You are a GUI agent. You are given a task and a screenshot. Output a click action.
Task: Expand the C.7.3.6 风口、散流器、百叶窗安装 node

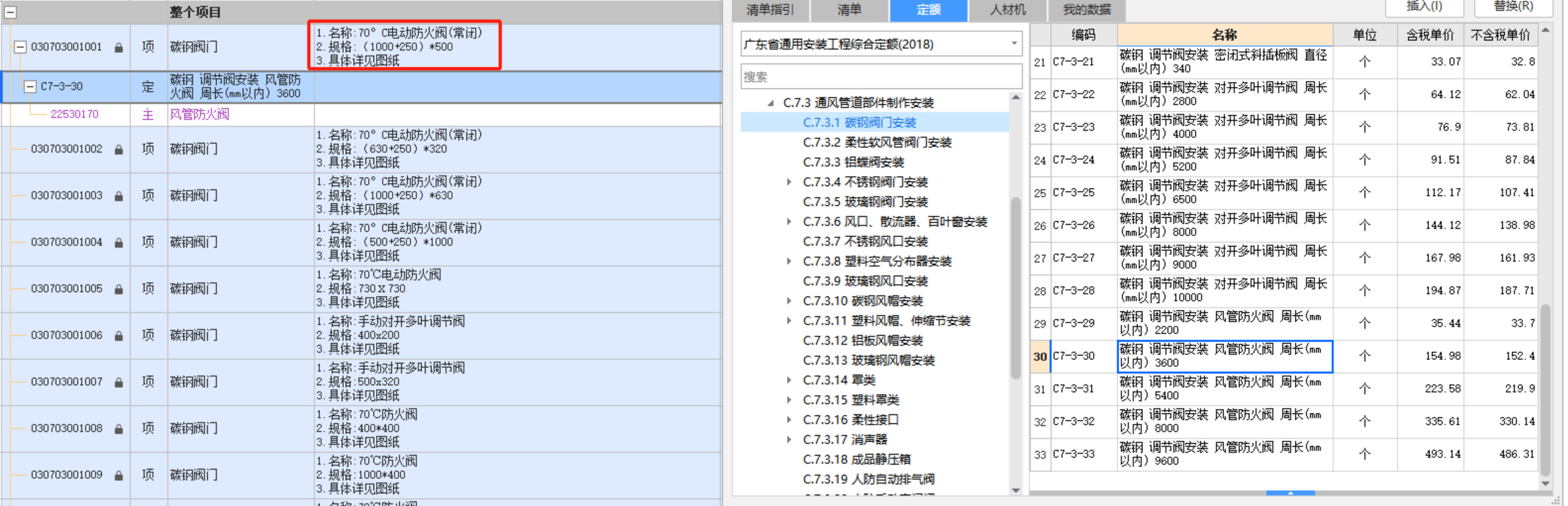tap(789, 221)
